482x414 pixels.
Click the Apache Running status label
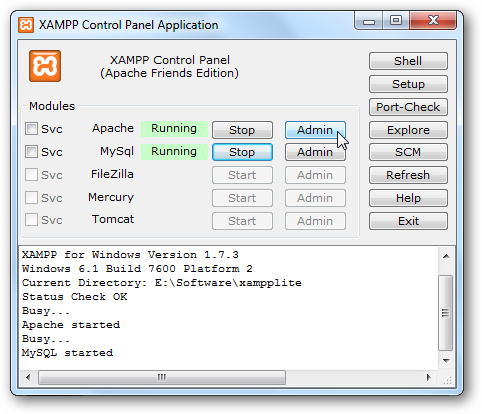(174, 129)
